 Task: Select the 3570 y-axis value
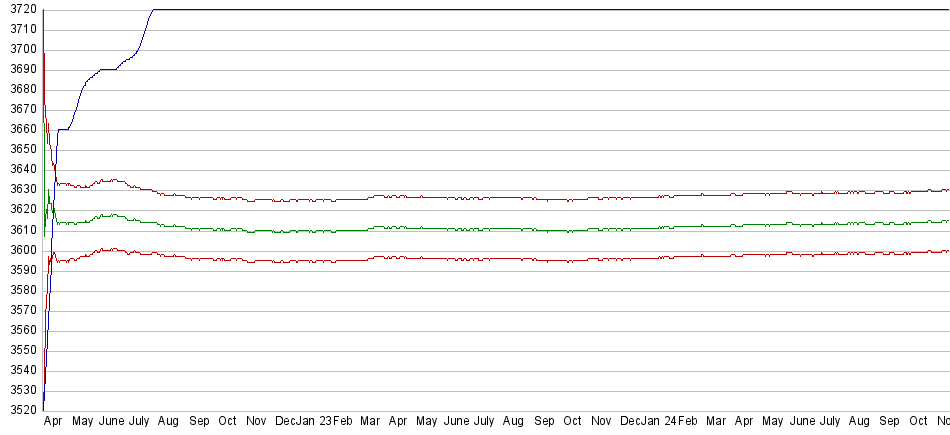tap(24, 310)
